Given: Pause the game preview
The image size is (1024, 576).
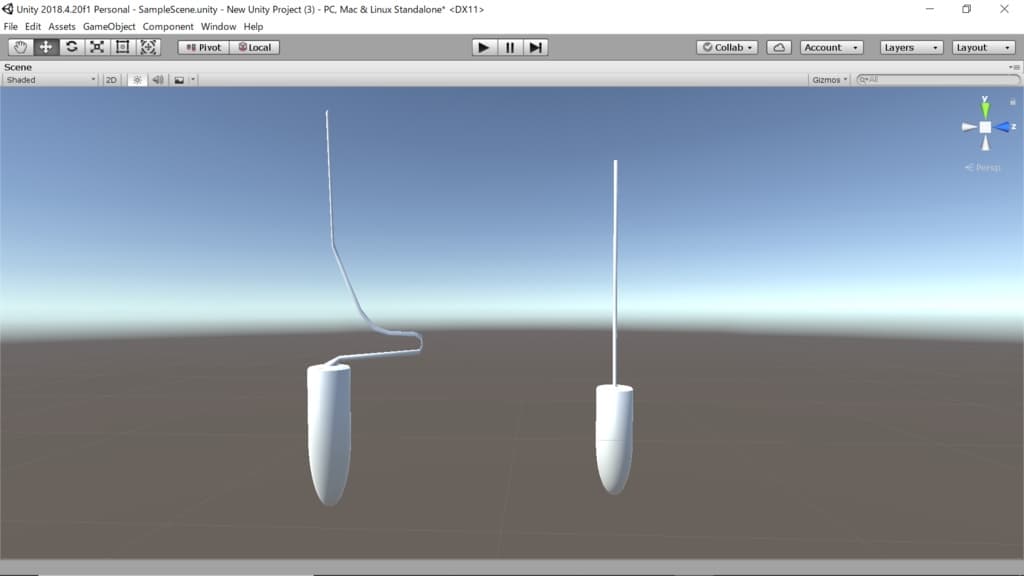Looking at the screenshot, I should point(509,47).
